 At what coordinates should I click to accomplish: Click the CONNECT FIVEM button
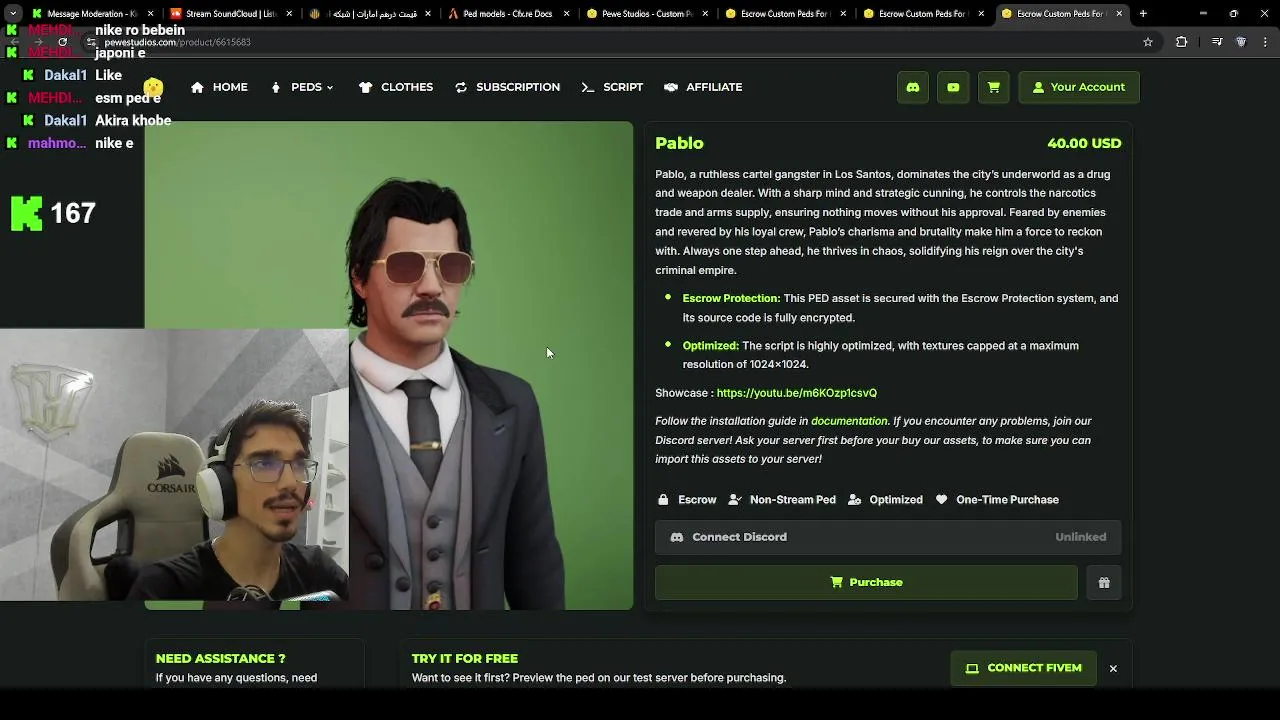pyautogui.click(x=1024, y=668)
